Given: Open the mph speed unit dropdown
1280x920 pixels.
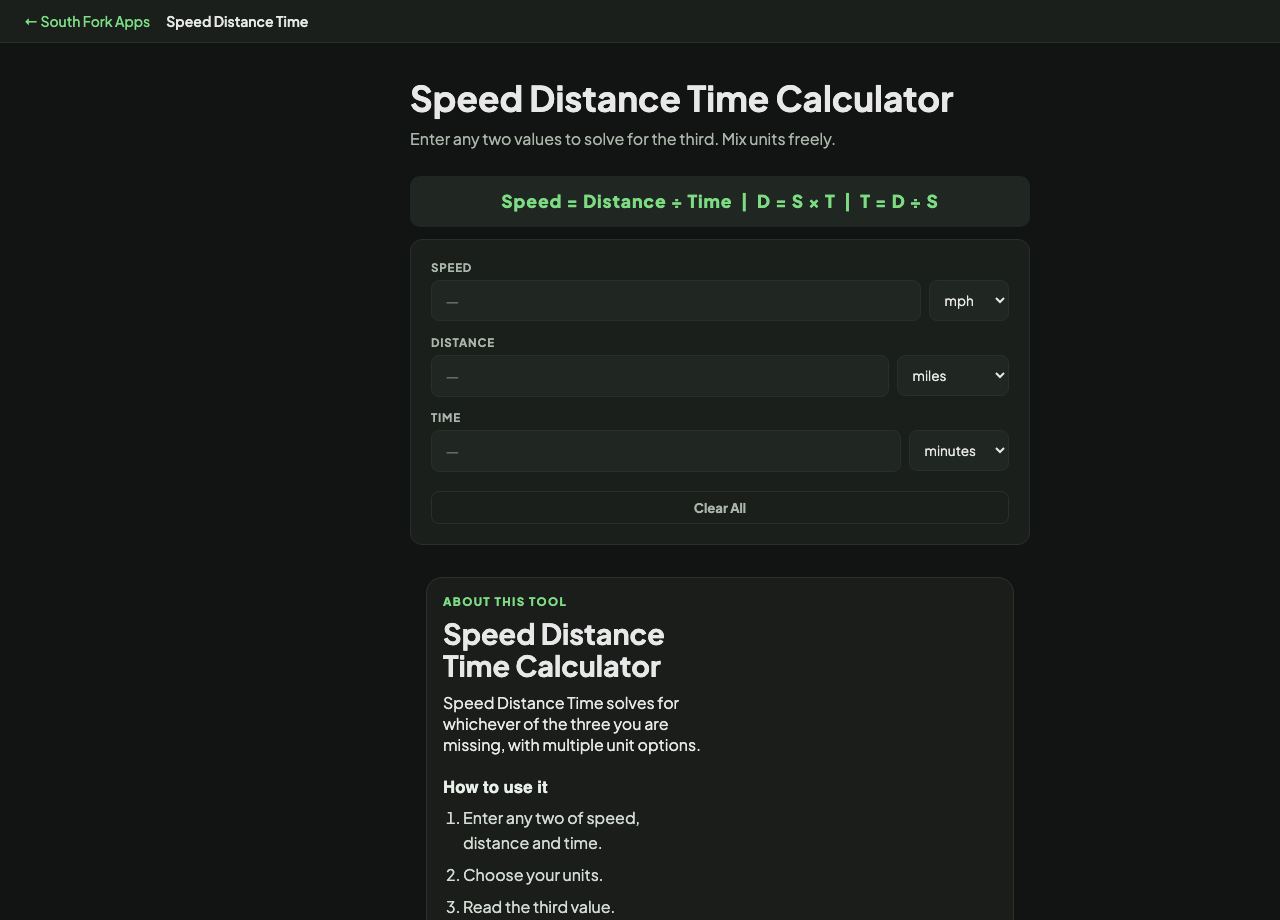Looking at the screenshot, I should 969,301.
